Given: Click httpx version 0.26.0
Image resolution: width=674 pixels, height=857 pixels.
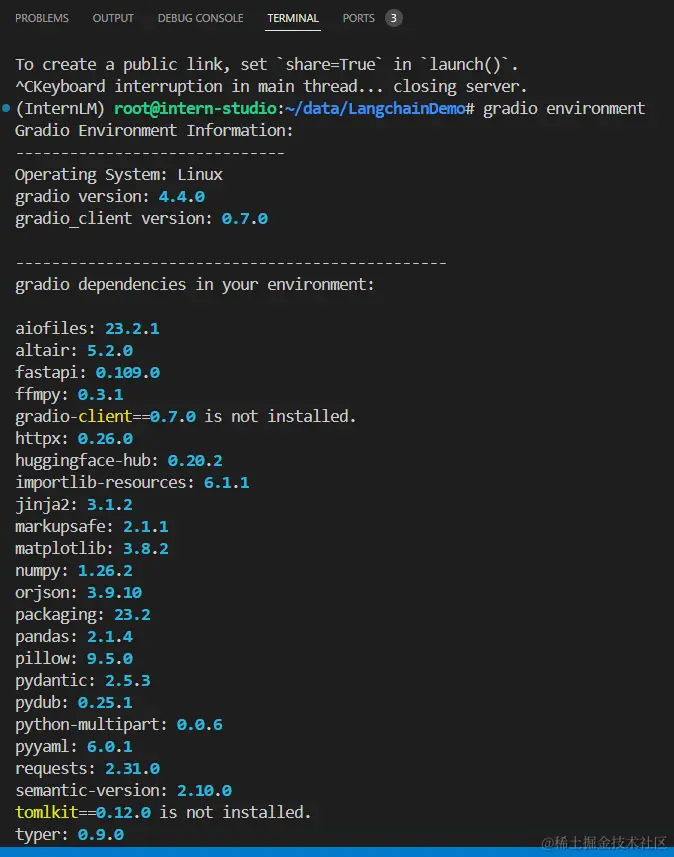Looking at the screenshot, I should point(105,438).
